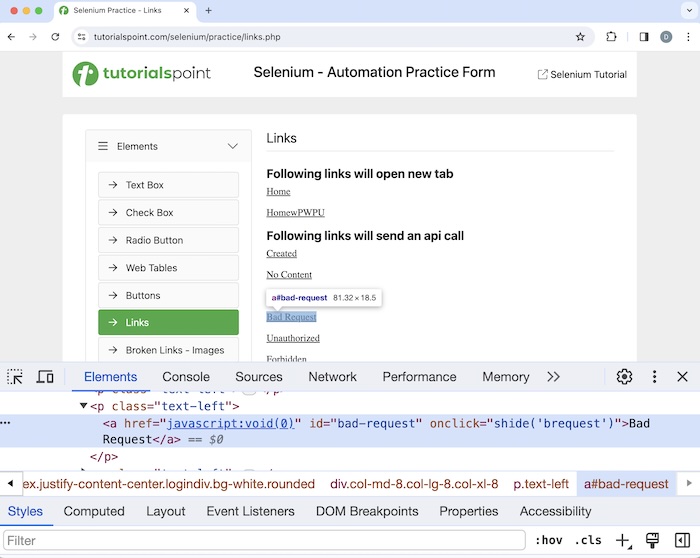The width and height of the screenshot is (700, 558).
Task: Collapse the Elements sidebar menu chevron
Action: [233, 146]
